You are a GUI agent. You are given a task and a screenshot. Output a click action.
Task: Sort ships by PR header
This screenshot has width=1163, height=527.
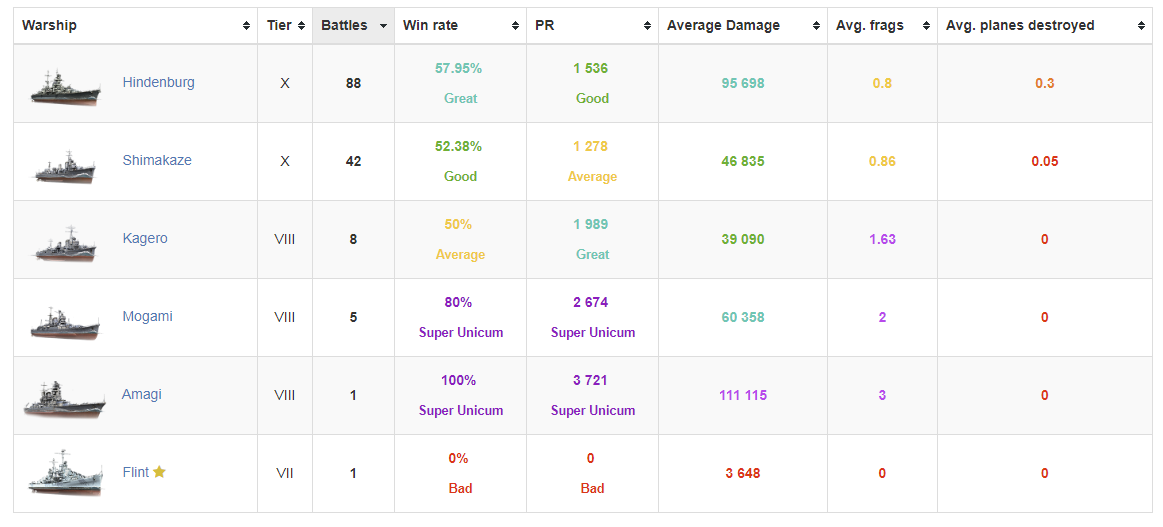tap(592, 25)
